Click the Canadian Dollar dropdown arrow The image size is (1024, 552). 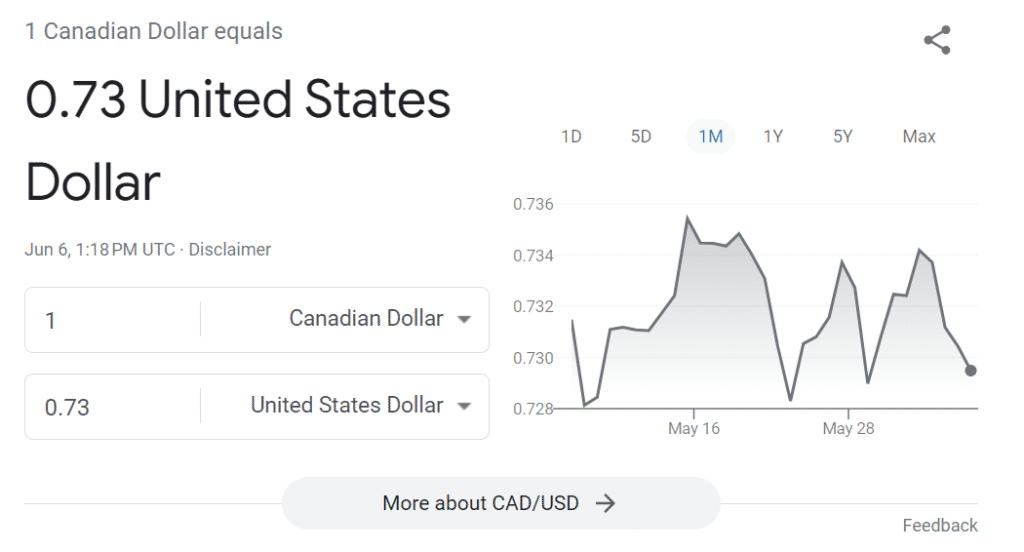[463, 320]
